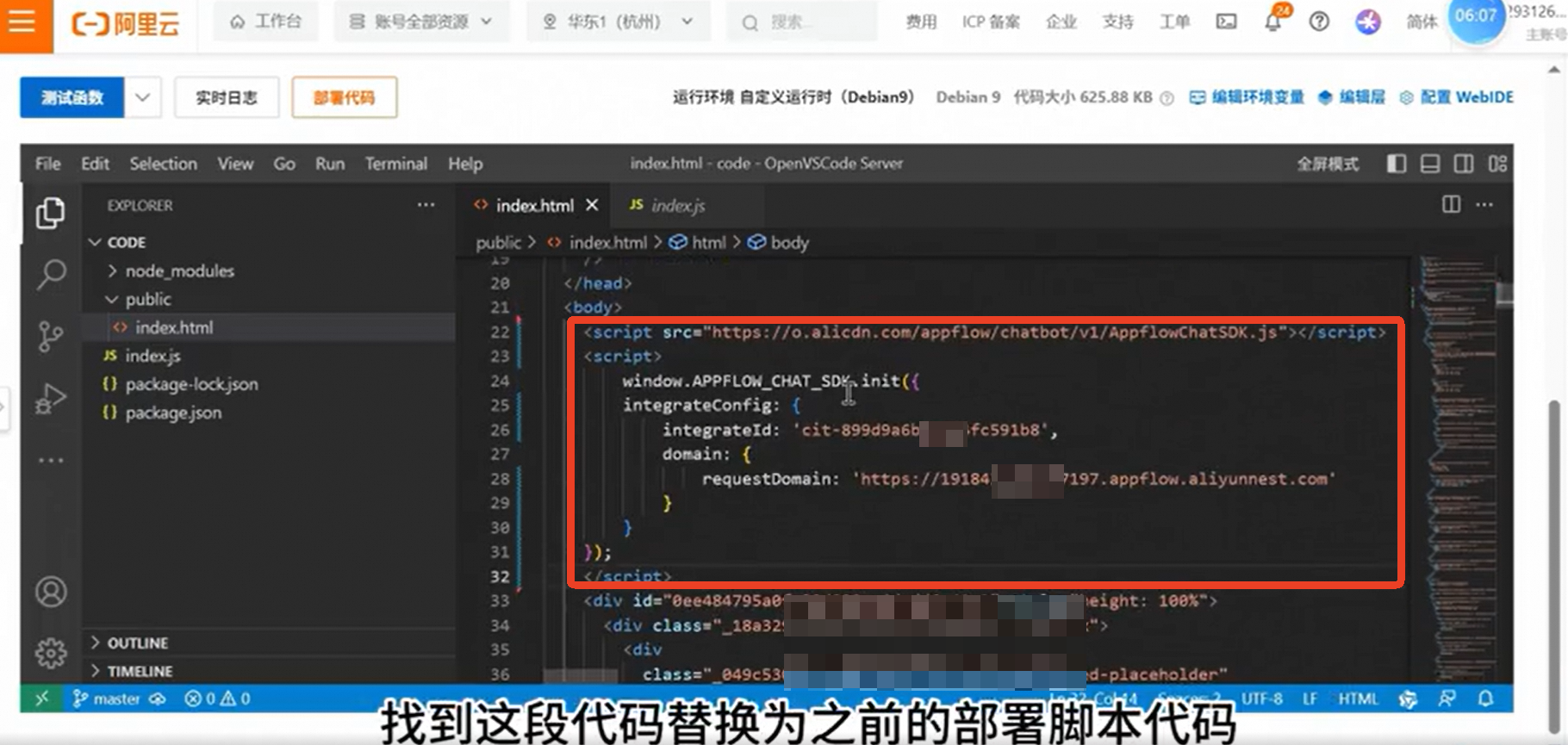The width and height of the screenshot is (1568, 745).
Task: Open the Help menu
Action: (465, 164)
